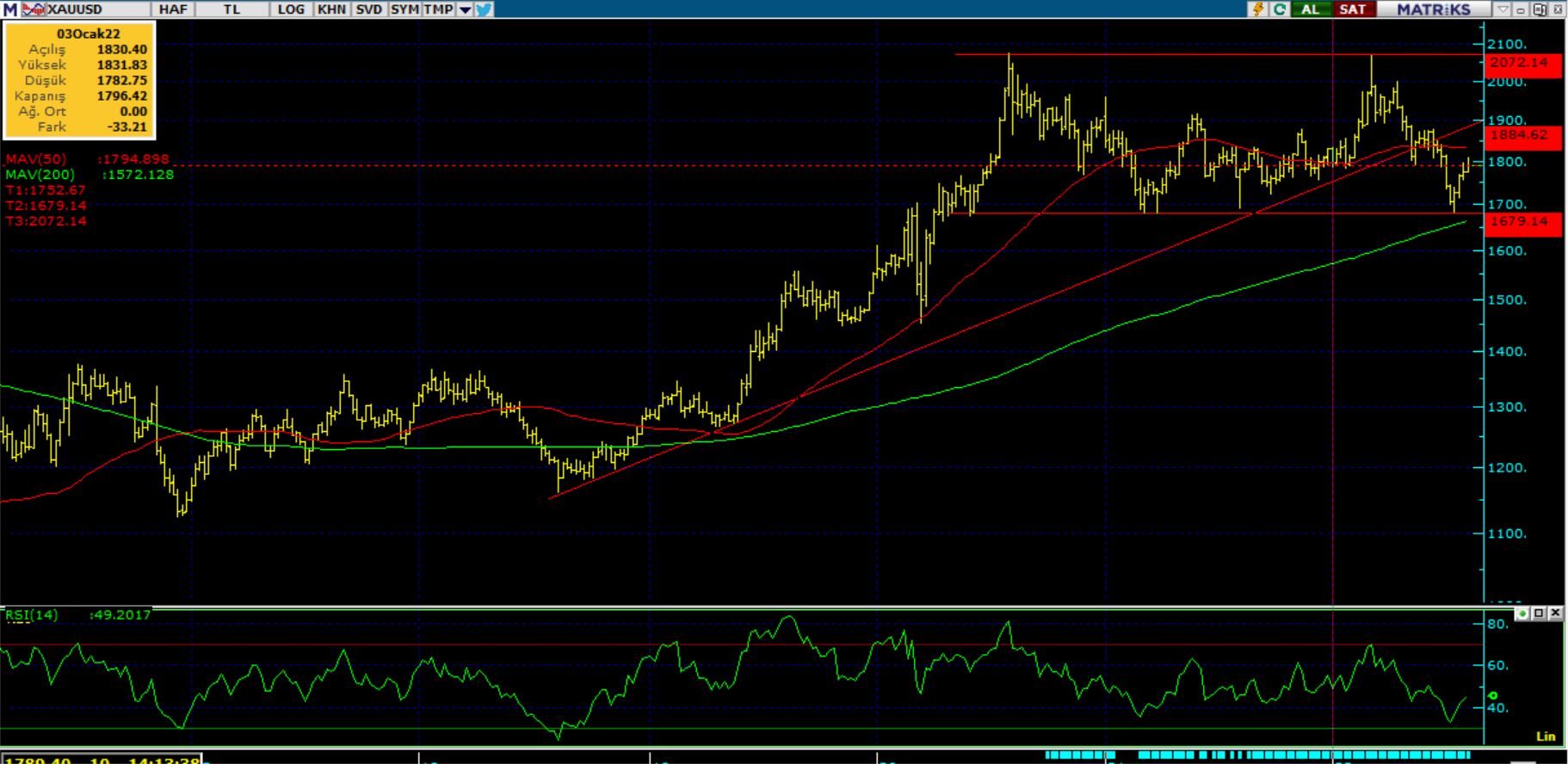Click the T3:2072.14 trend line label
1568x764 pixels.
[x=46, y=221]
